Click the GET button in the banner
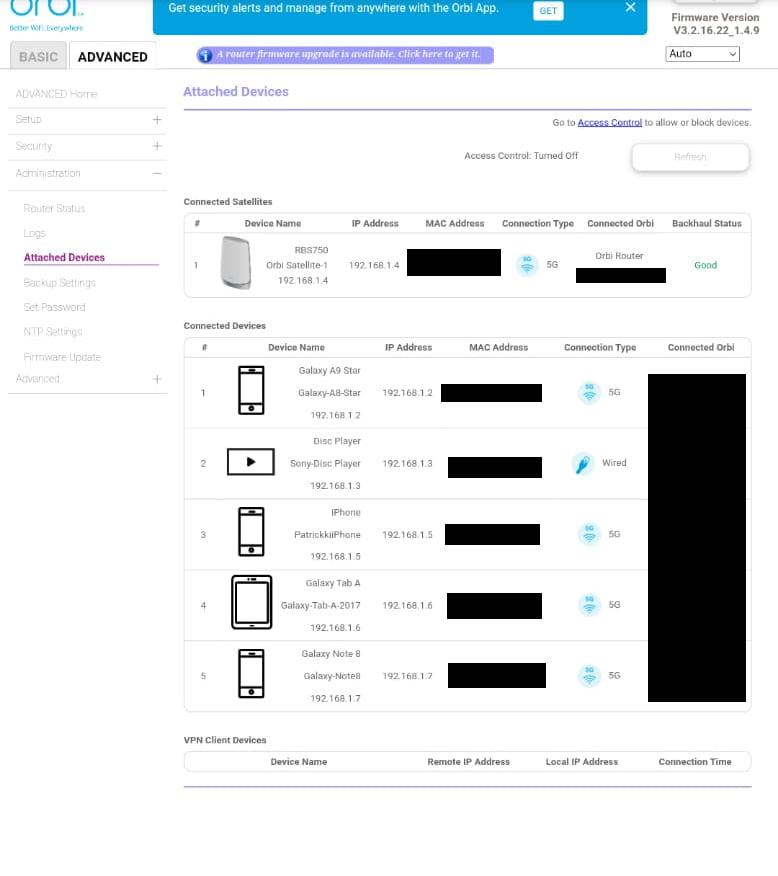 click(x=548, y=11)
